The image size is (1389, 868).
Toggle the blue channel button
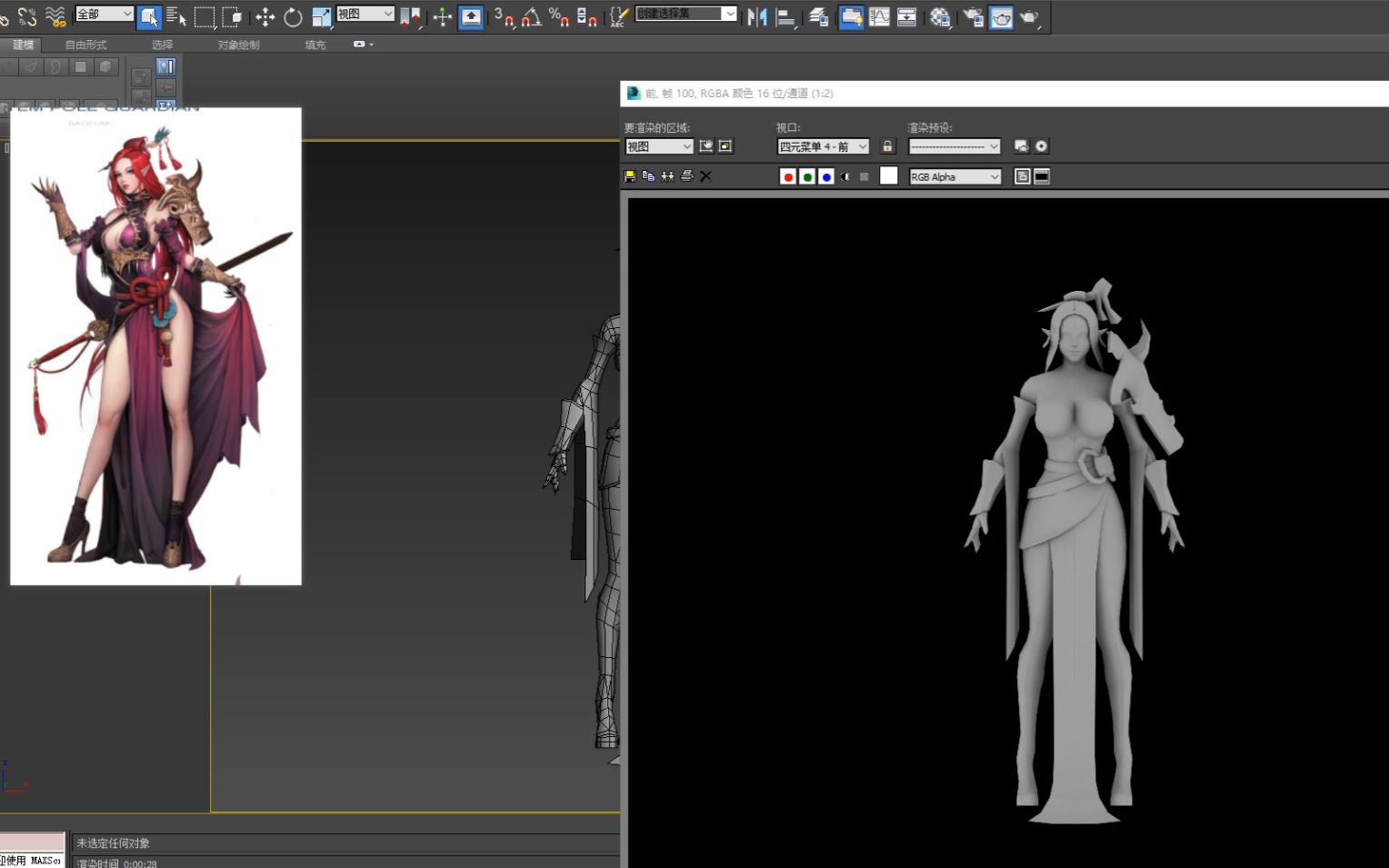pos(826,176)
